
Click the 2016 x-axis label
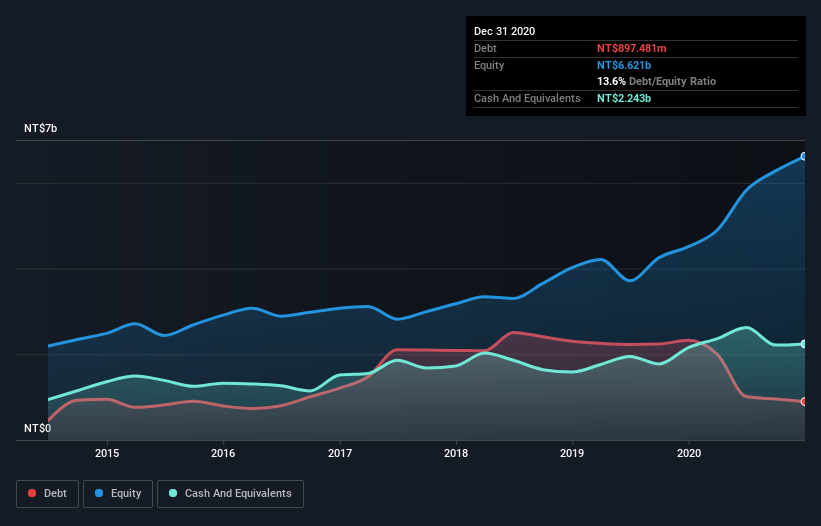pyautogui.click(x=223, y=453)
